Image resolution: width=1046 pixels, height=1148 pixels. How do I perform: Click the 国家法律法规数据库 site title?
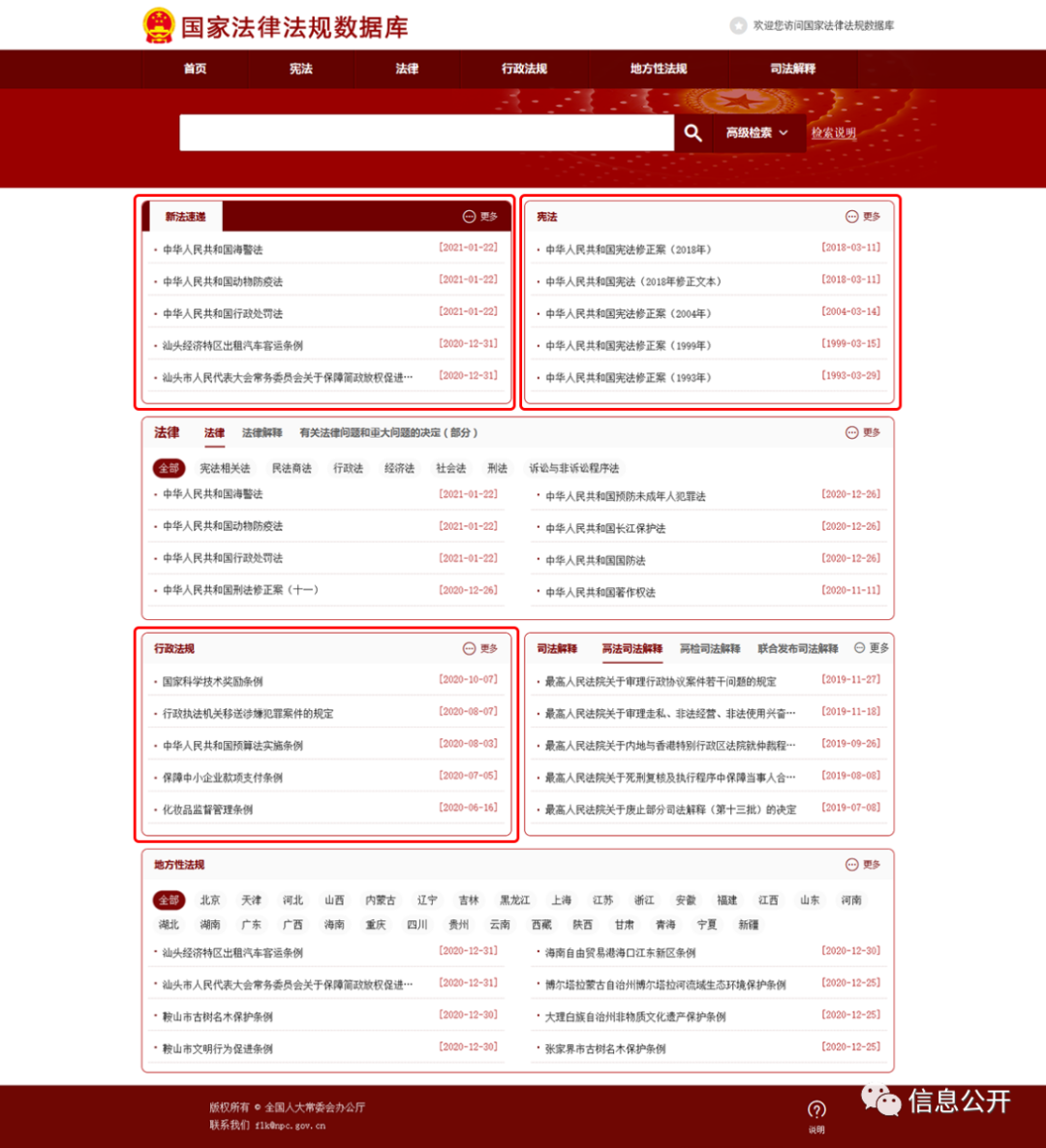click(x=294, y=27)
